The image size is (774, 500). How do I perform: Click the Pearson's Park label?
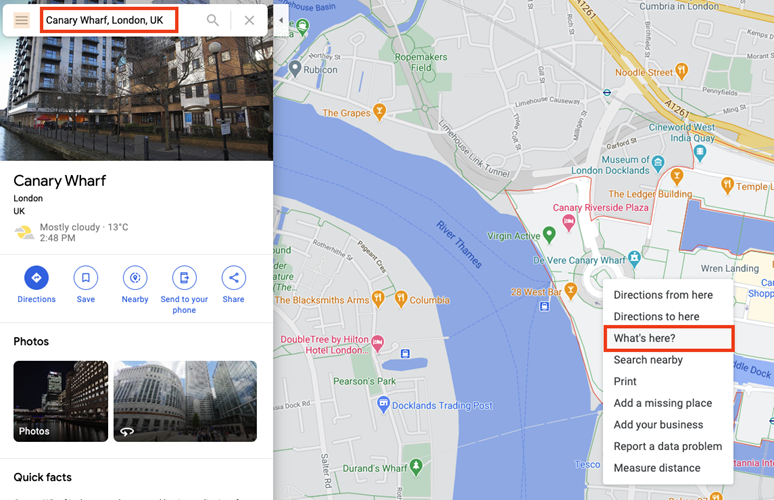point(365,381)
